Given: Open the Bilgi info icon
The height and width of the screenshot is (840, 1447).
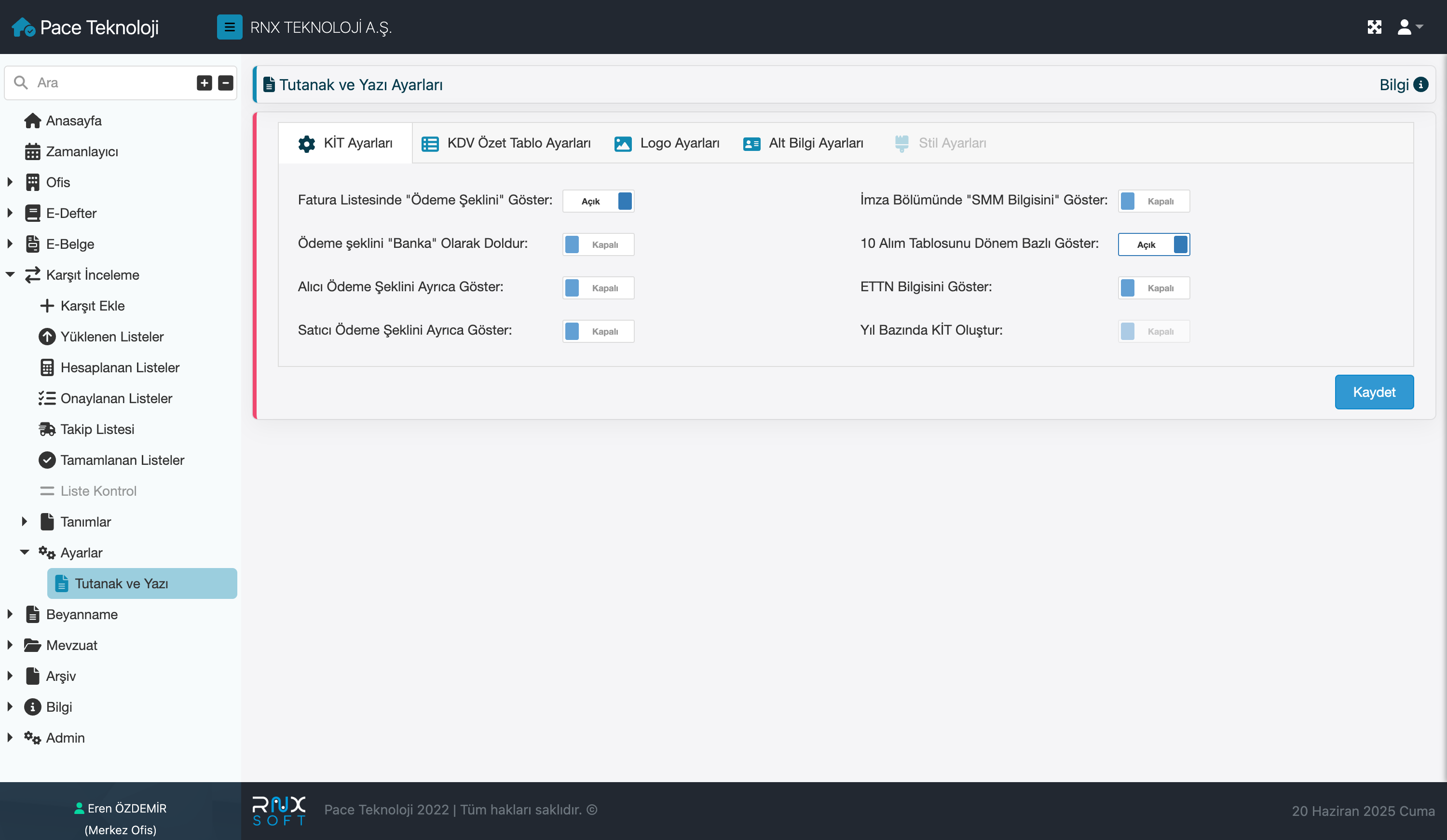Looking at the screenshot, I should [1420, 84].
